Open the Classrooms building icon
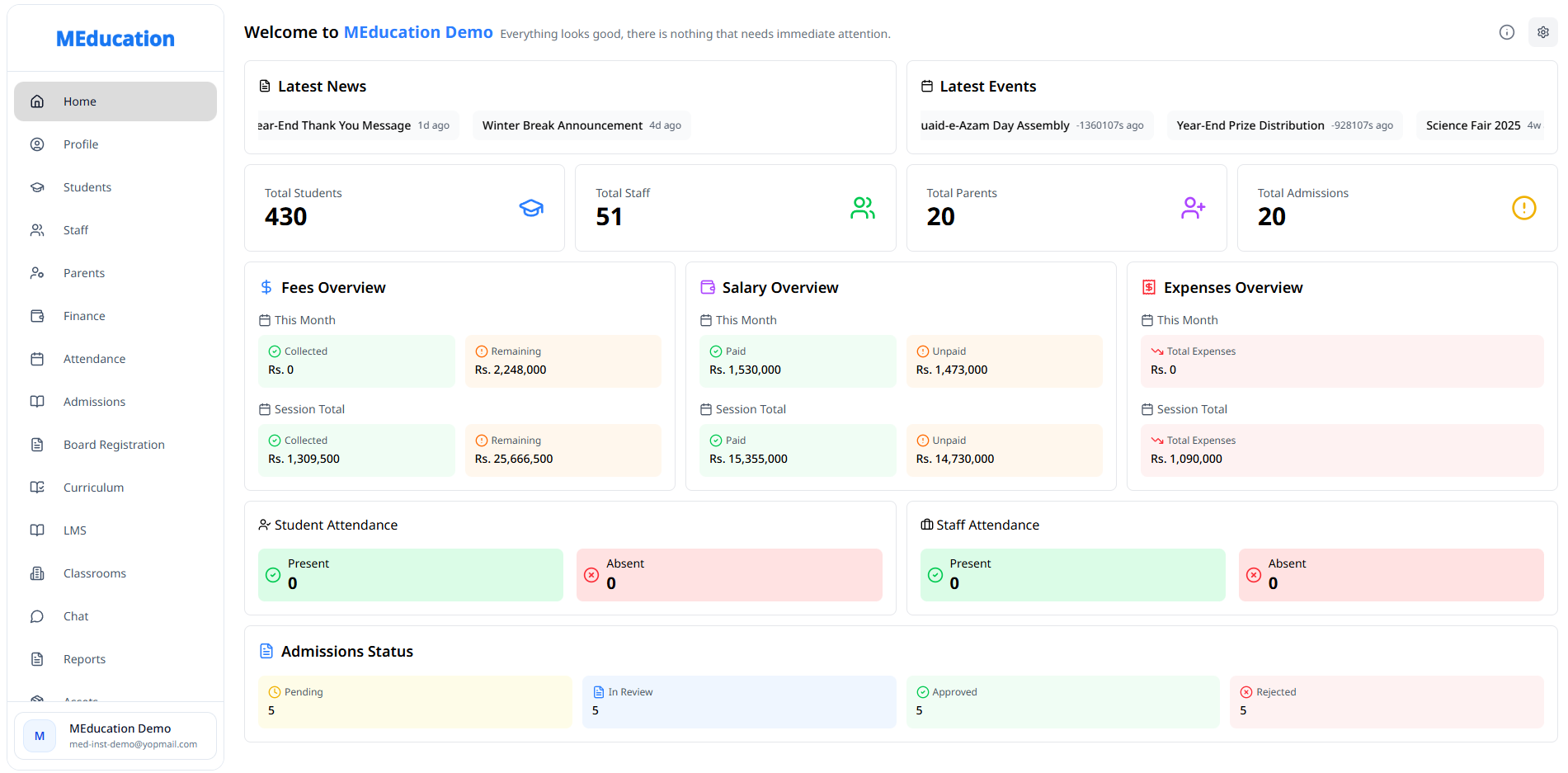 pyautogui.click(x=37, y=573)
